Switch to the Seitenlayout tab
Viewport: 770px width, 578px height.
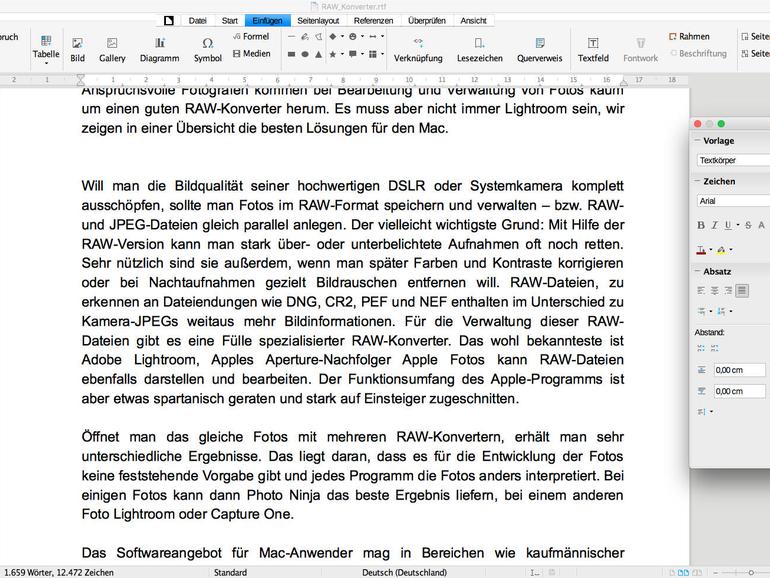pyautogui.click(x=318, y=21)
